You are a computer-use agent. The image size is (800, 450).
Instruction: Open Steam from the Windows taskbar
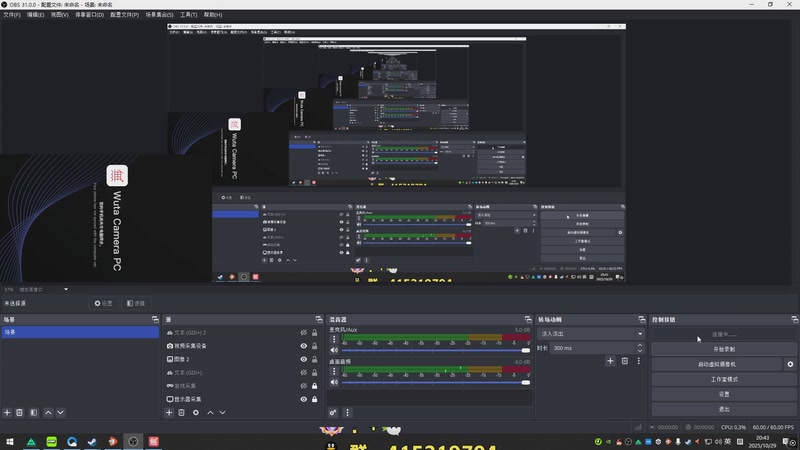[x=92, y=441]
